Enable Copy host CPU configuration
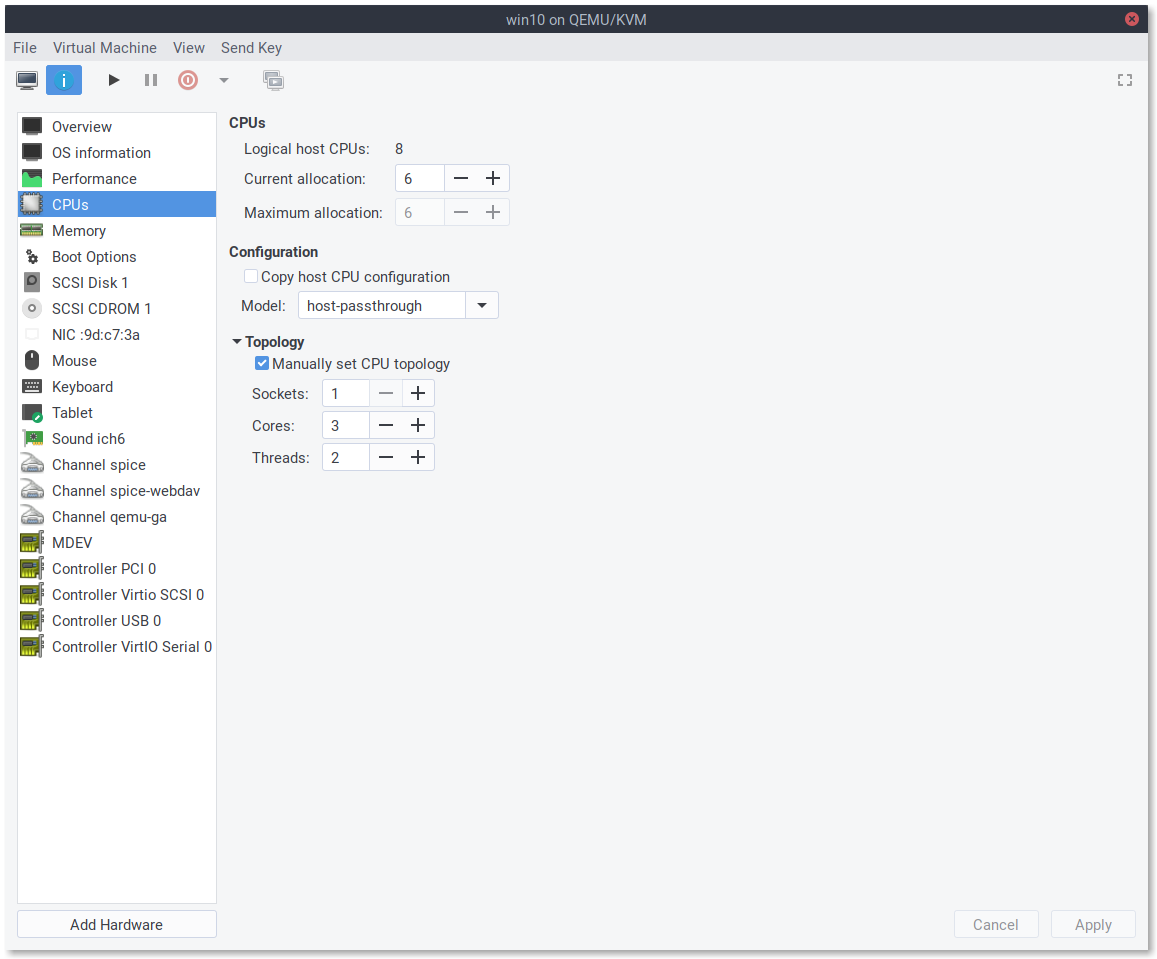 coord(251,277)
